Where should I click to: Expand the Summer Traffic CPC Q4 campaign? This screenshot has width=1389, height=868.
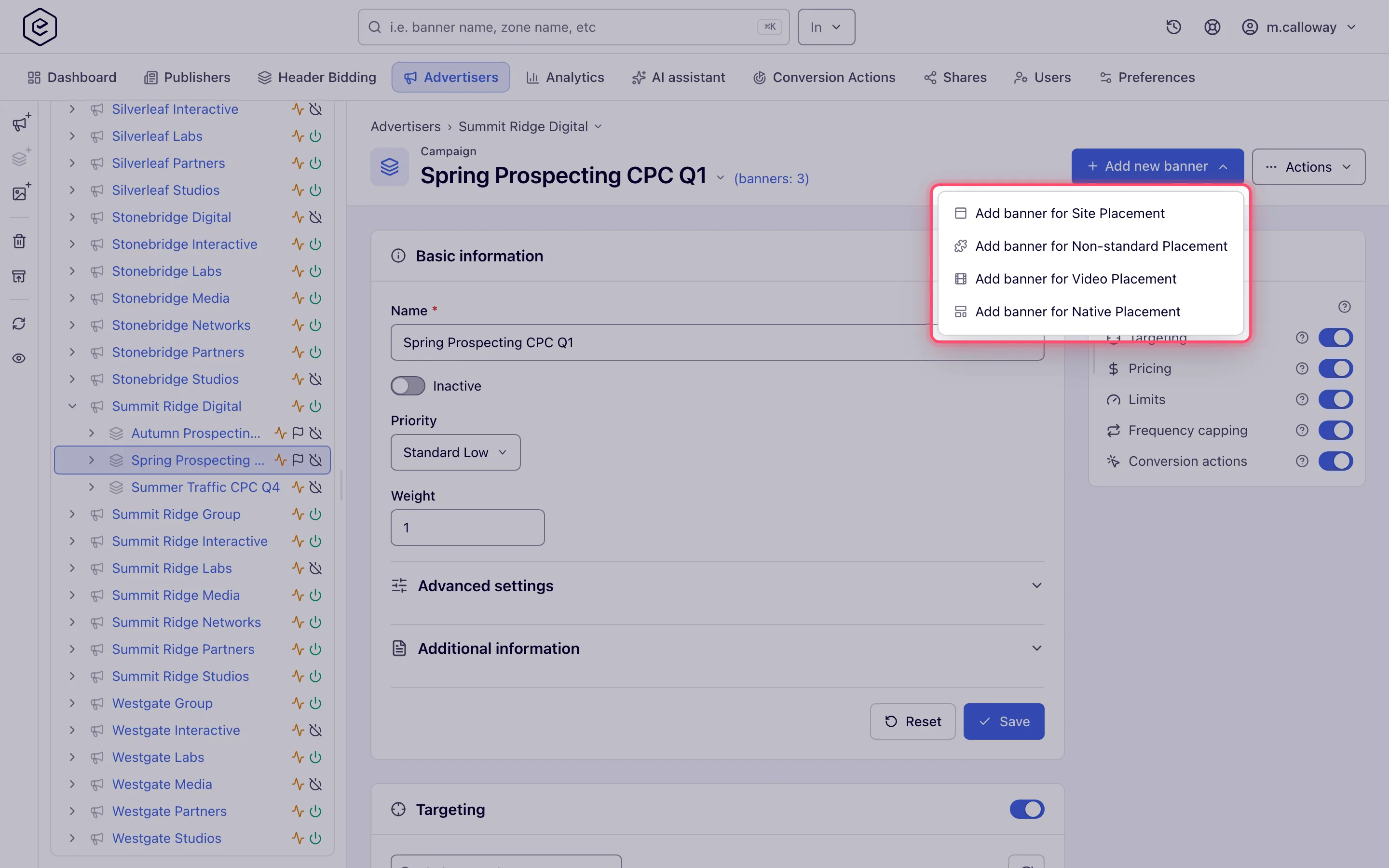pos(91,487)
